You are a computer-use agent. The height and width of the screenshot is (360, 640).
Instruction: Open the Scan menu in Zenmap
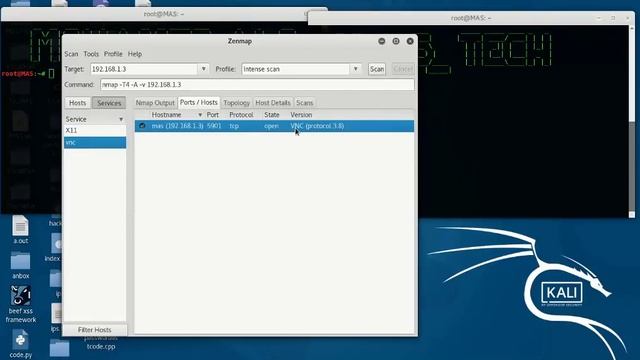tap(71, 54)
